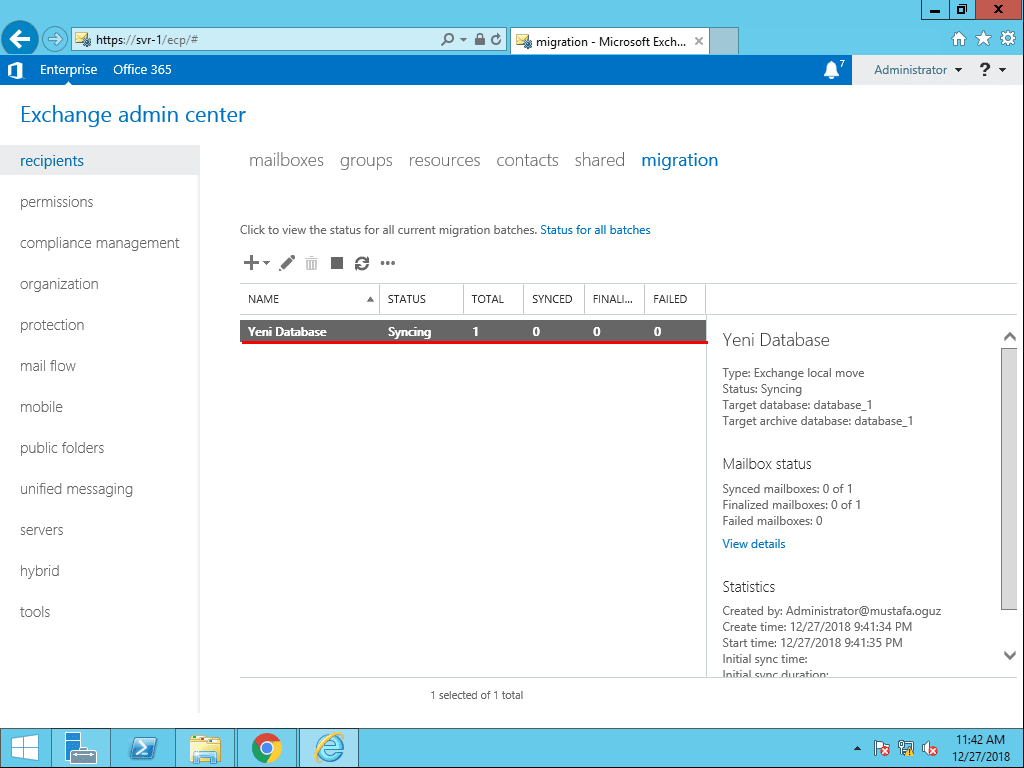1024x768 pixels.
Task: Open mail flow in left navigation
Action: (48, 366)
